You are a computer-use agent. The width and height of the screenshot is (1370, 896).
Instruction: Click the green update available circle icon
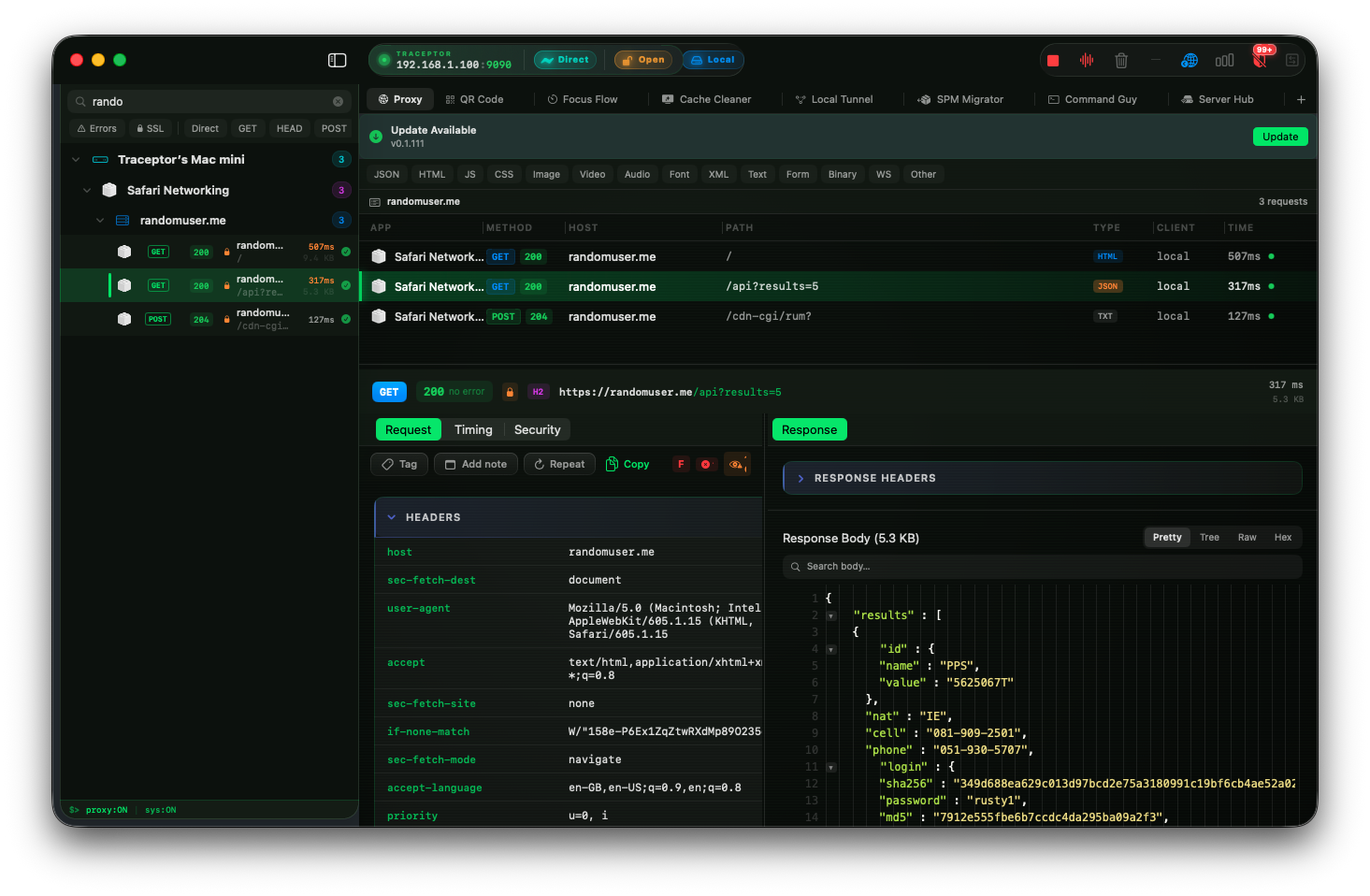pyautogui.click(x=376, y=137)
